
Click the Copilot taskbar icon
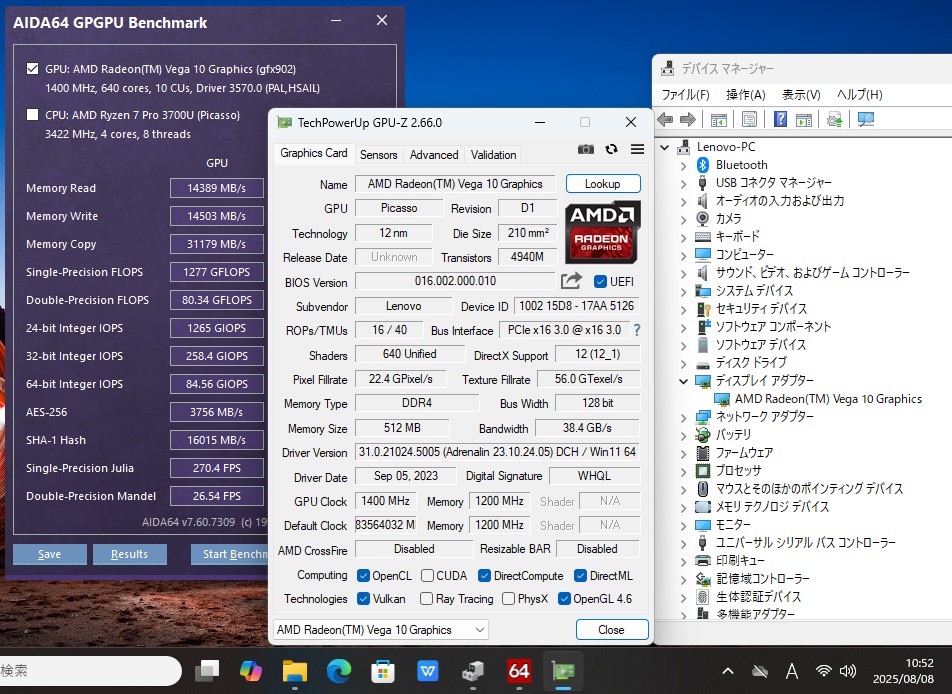point(250,671)
